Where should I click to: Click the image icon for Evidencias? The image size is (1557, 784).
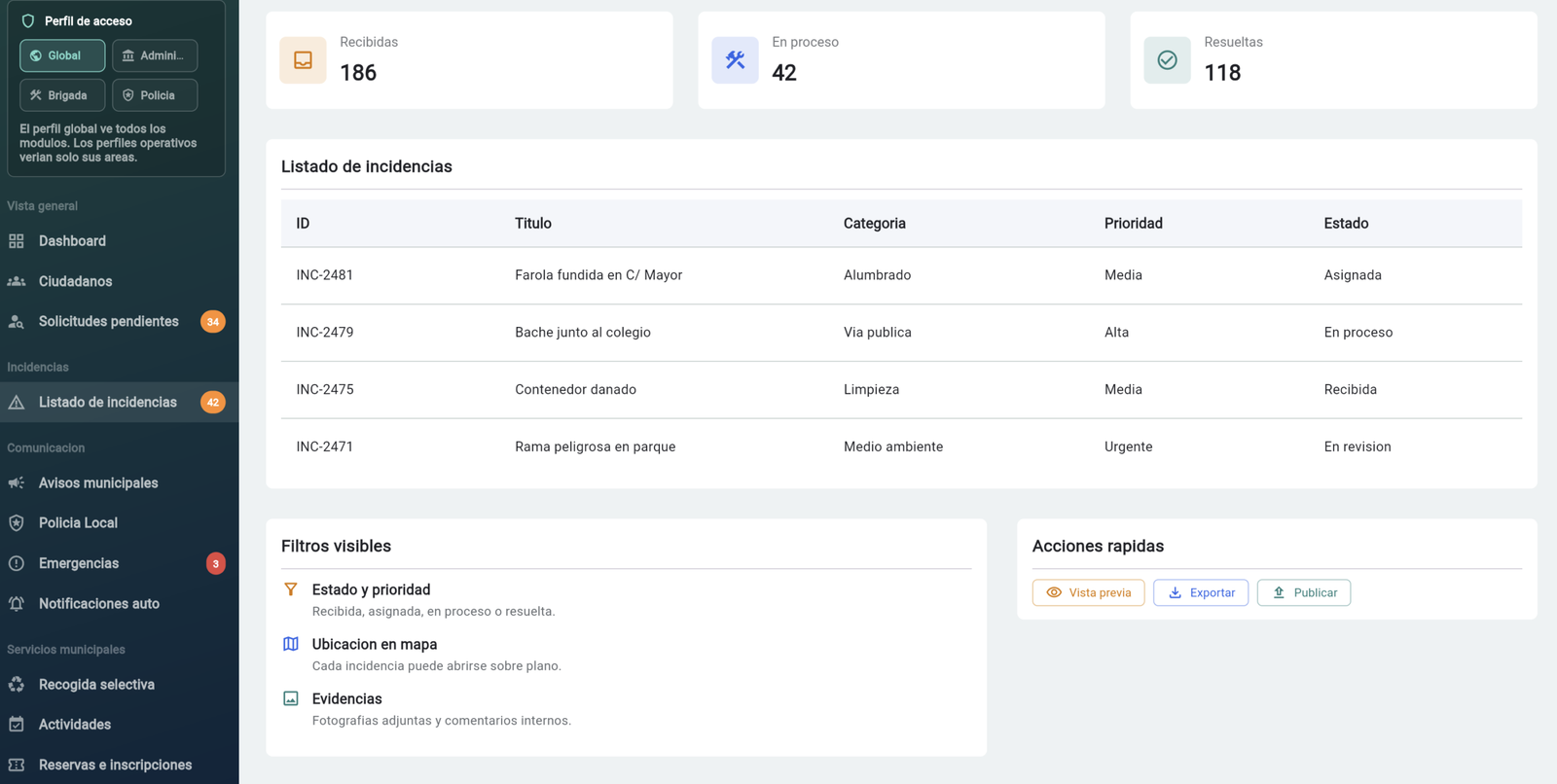[291, 698]
